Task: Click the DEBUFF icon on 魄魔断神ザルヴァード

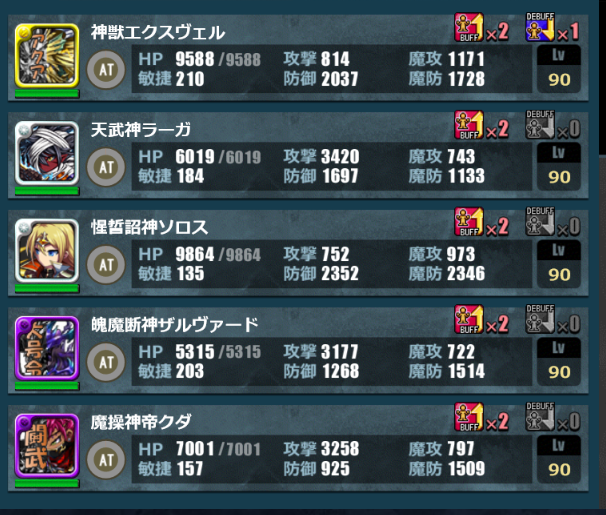Action: point(540,320)
